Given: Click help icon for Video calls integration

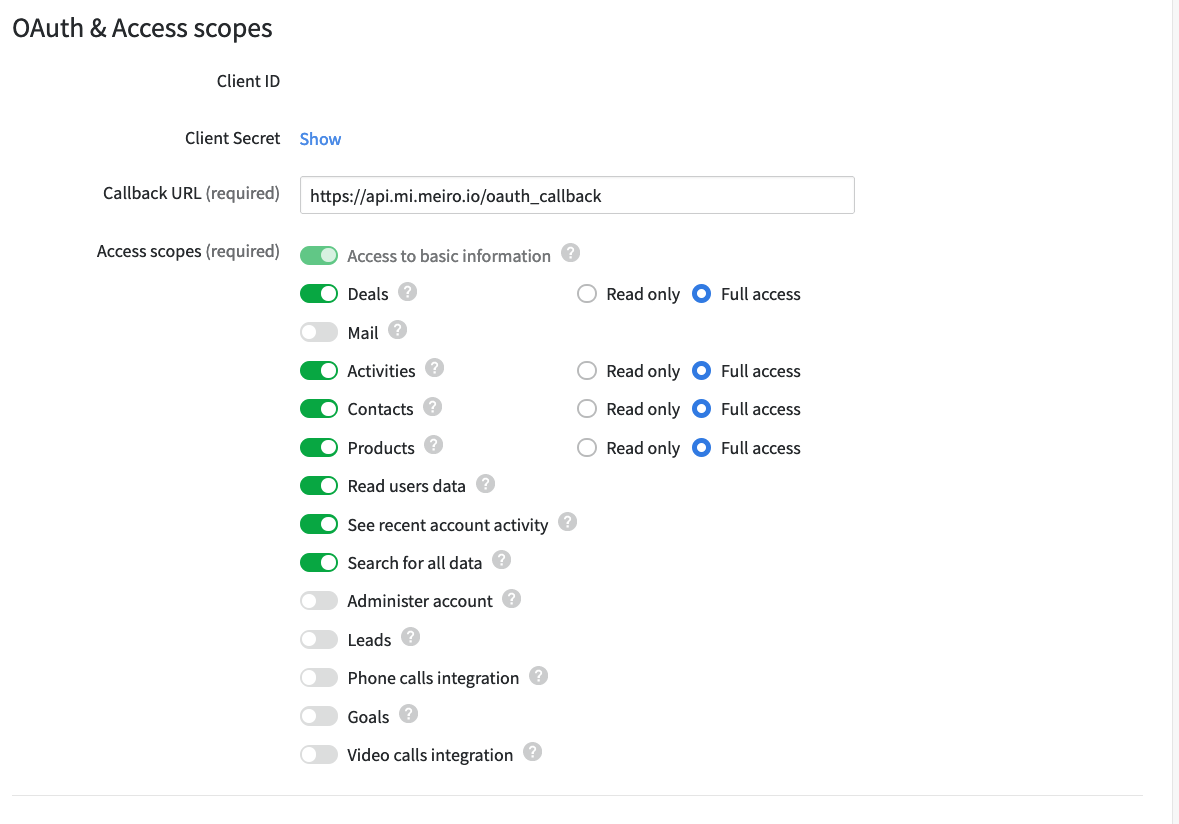Looking at the screenshot, I should click(x=532, y=753).
